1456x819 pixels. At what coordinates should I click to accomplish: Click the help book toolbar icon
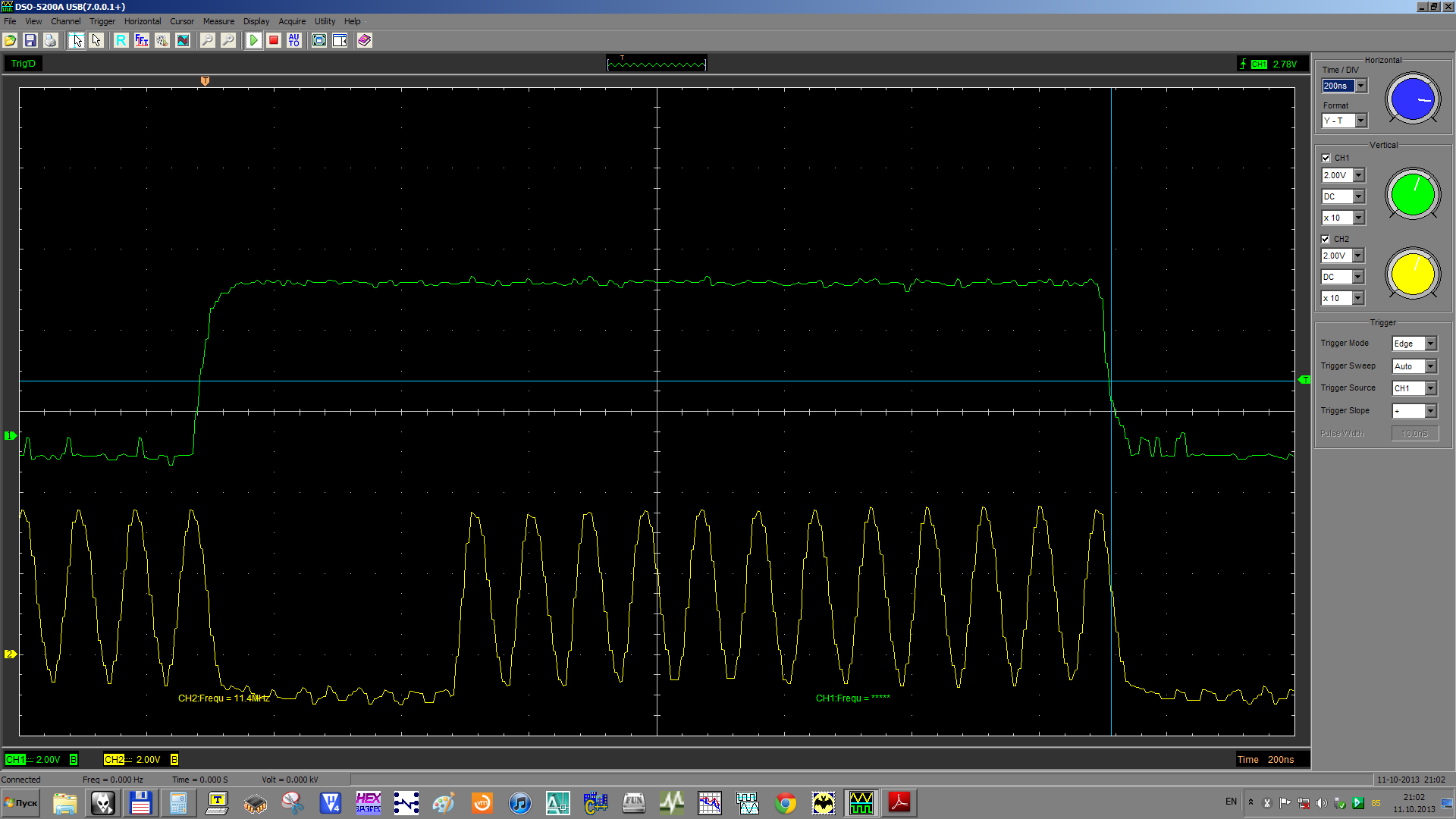tap(365, 40)
